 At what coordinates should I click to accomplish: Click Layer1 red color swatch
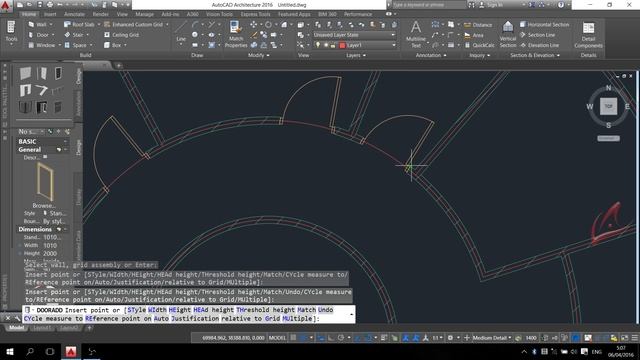tap(342, 45)
